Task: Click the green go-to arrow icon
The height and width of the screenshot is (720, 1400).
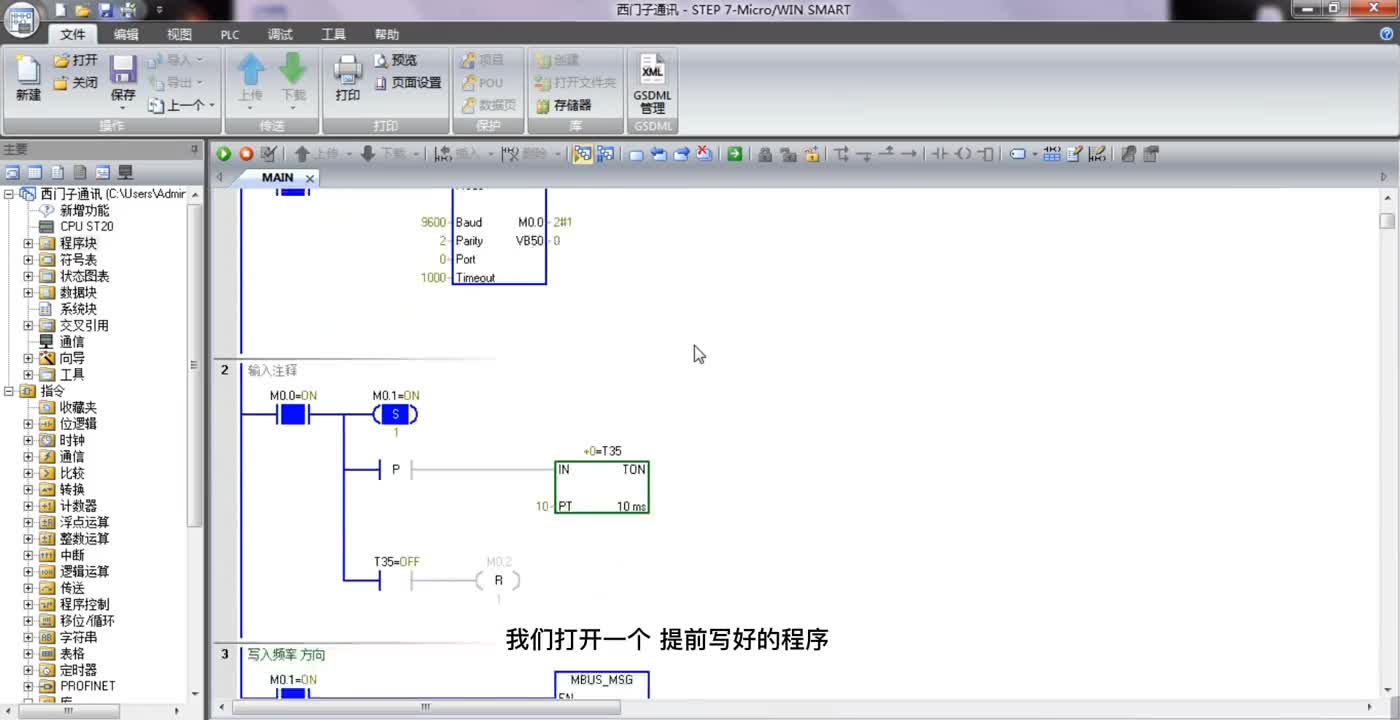Action: point(735,154)
